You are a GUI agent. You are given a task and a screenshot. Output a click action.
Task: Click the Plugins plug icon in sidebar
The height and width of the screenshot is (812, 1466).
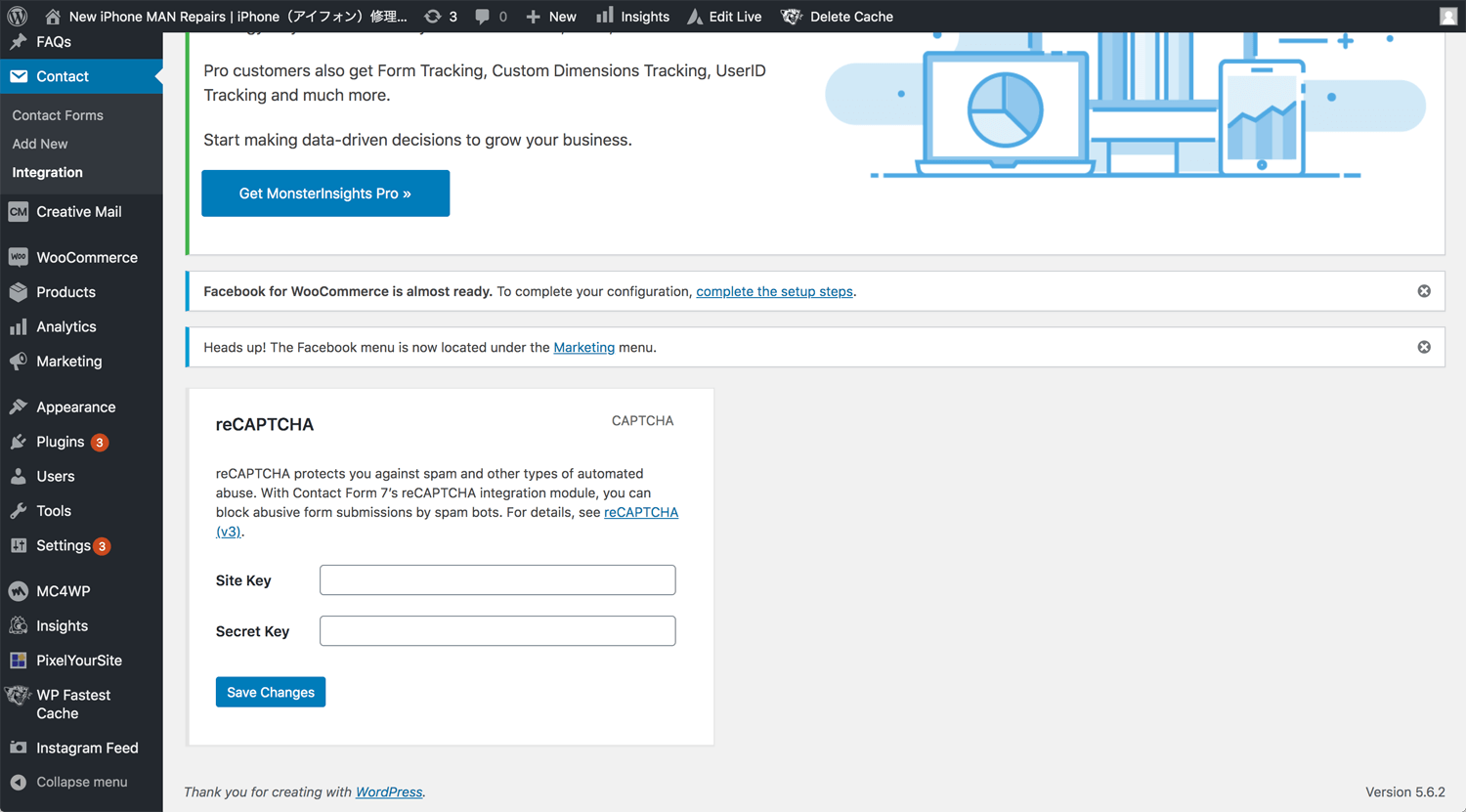[18, 442]
